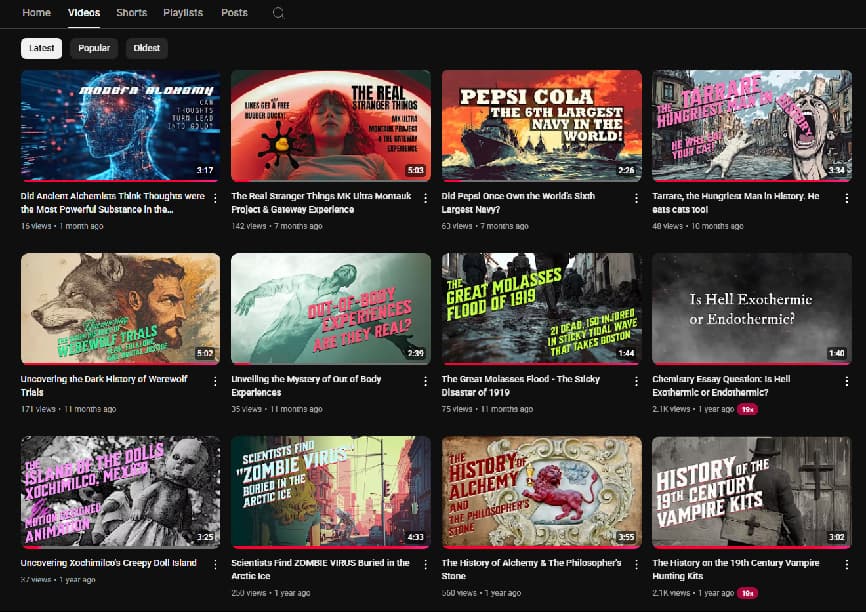Screen dimensions: 866x612
Task: Sort videos by Latest
Action: pos(41,48)
